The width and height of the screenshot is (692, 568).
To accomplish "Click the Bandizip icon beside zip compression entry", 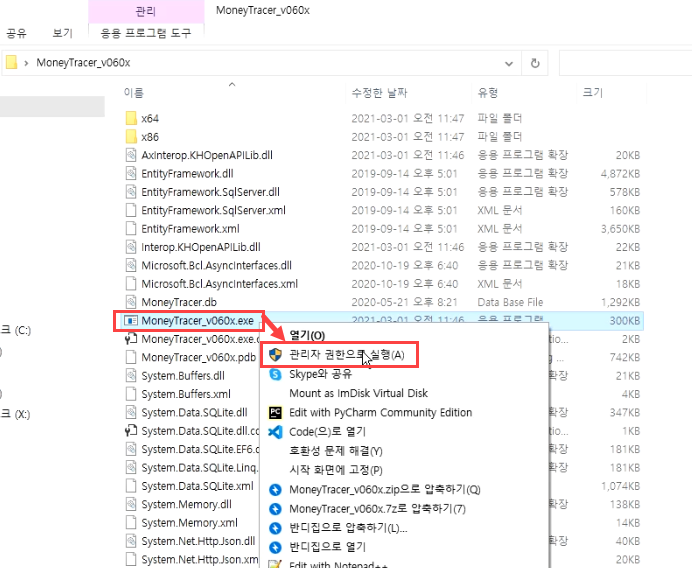I will 275,489.
